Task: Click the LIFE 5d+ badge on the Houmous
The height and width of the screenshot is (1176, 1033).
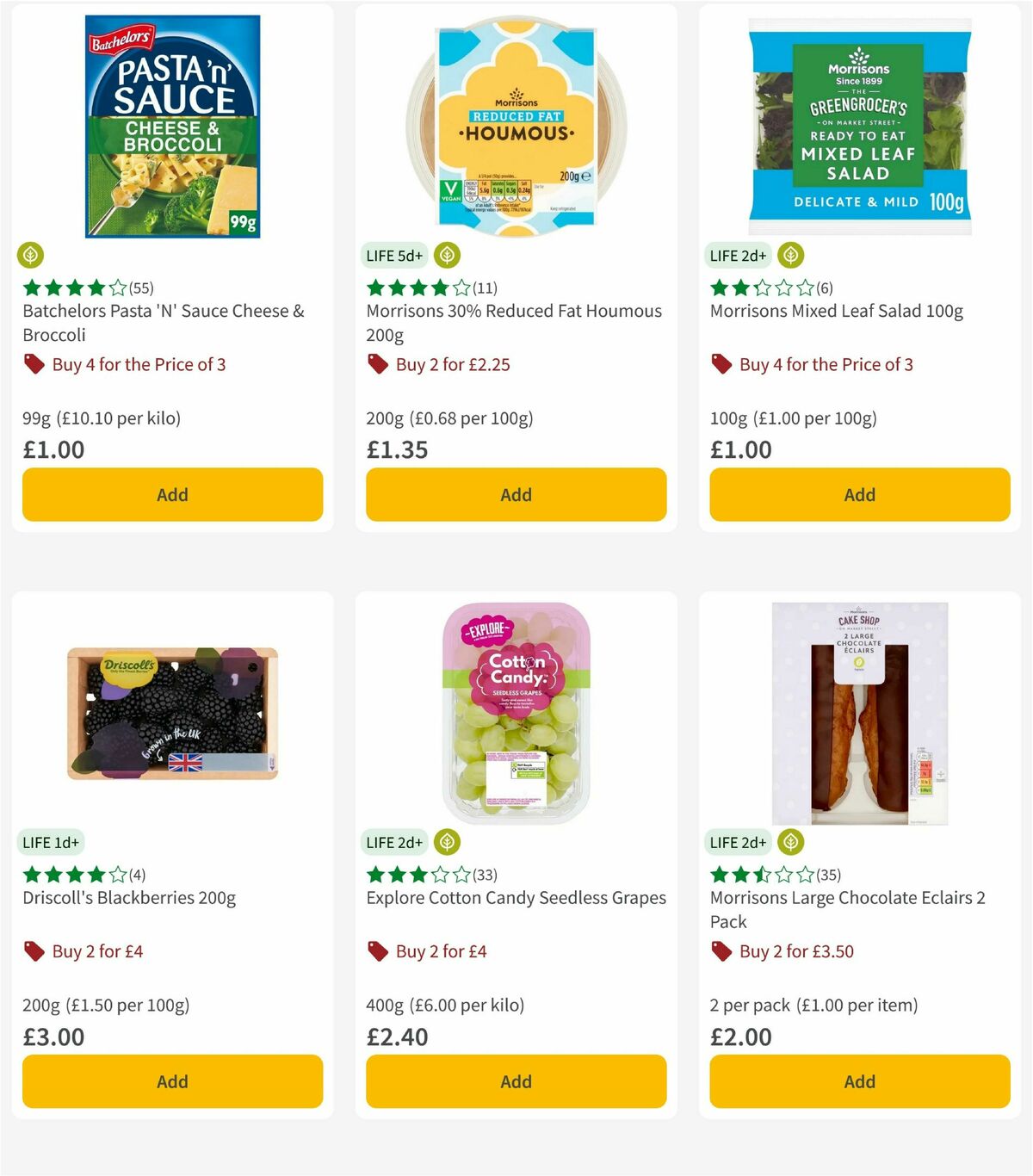Action: click(394, 256)
